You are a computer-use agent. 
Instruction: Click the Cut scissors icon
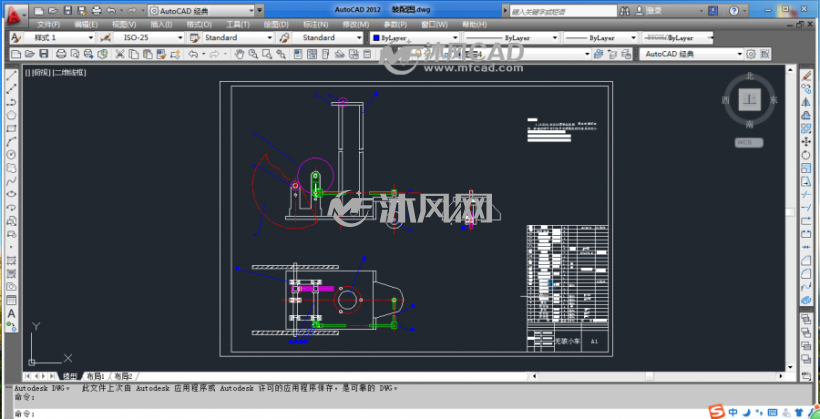click(120, 54)
